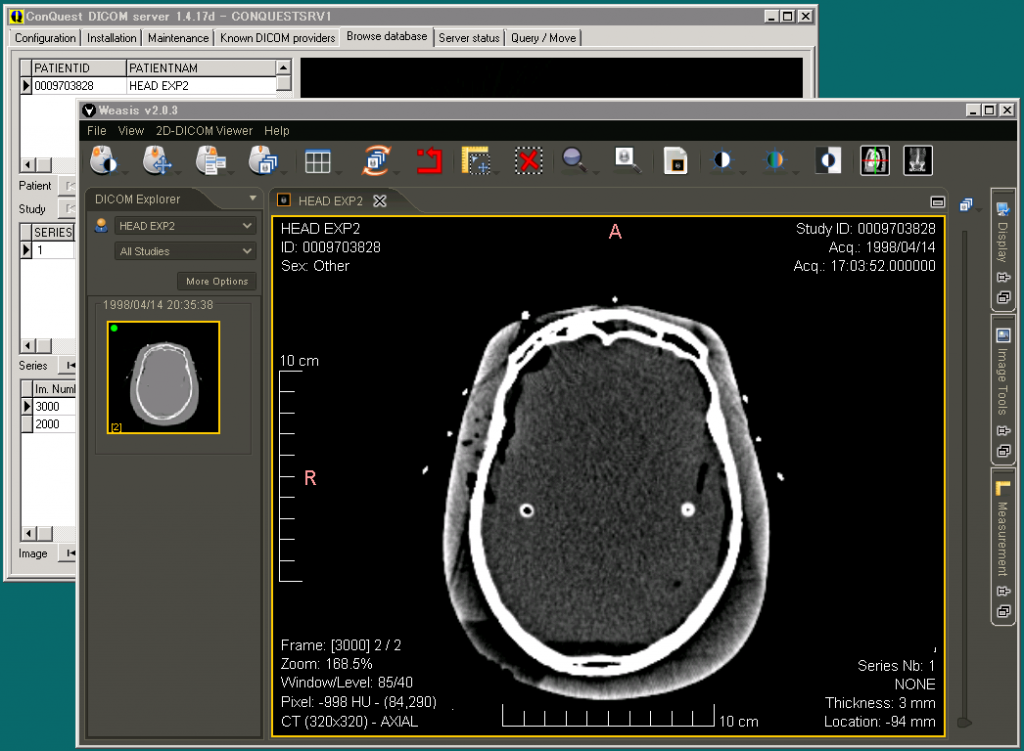Open the grid layout toolbar icon
Image resolution: width=1024 pixels, height=751 pixels.
click(x=318, y=160)
